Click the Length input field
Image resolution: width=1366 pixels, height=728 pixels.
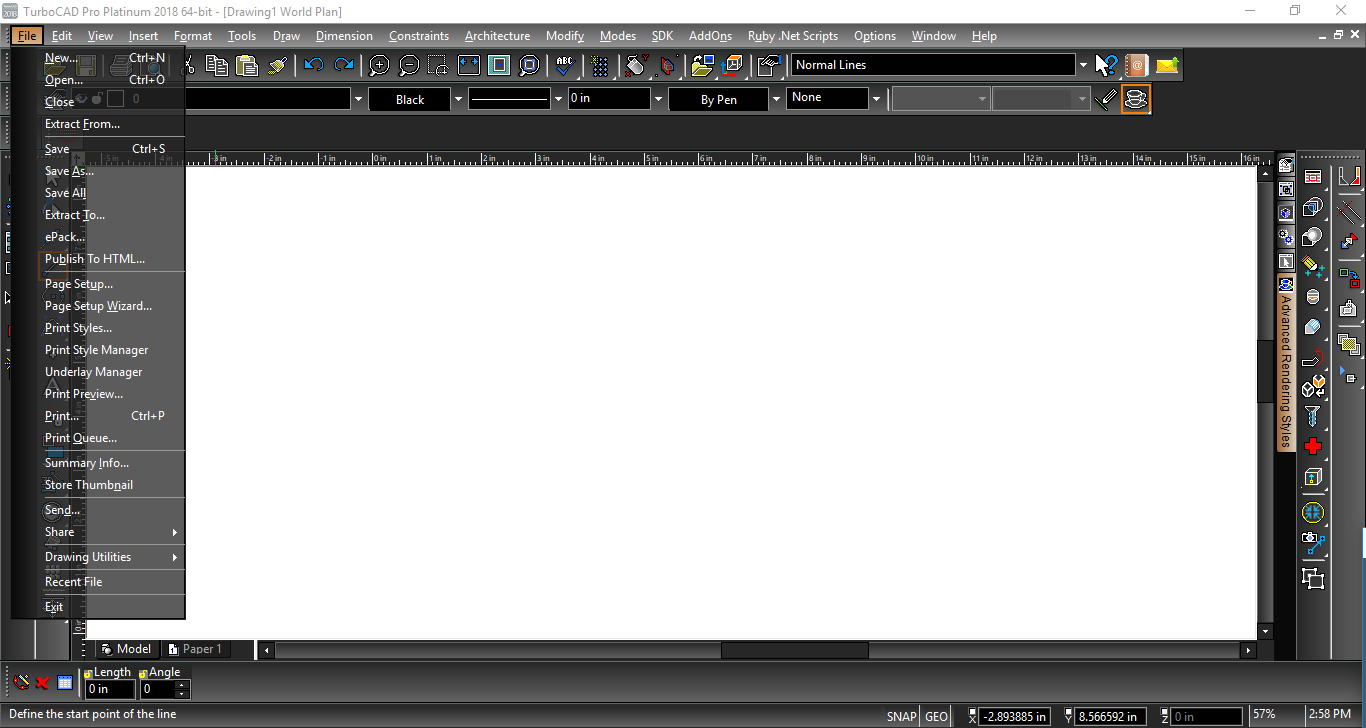pyautogui.click(x=110, y=689)
